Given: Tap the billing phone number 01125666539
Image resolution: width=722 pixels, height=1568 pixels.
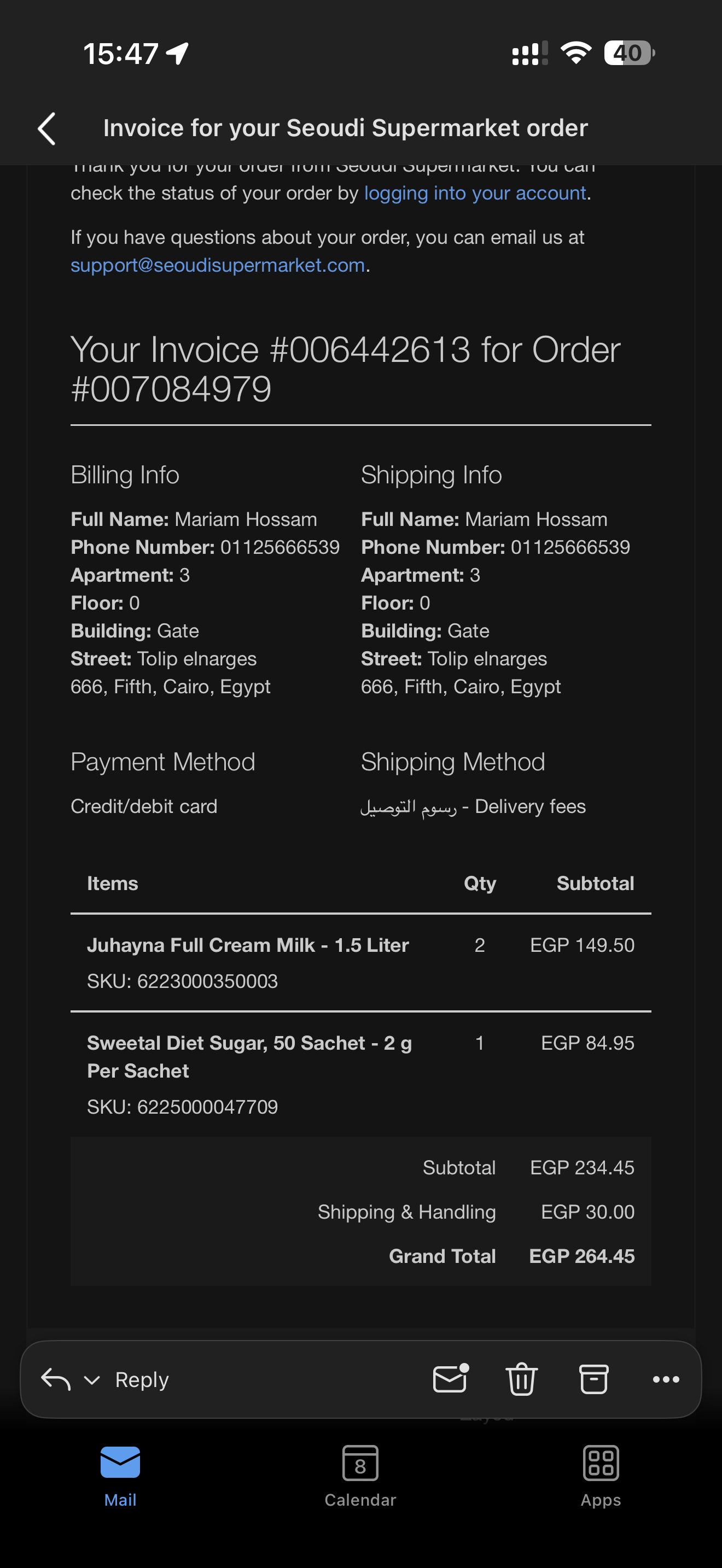Looking at the screenshot, I should (280, 547).
